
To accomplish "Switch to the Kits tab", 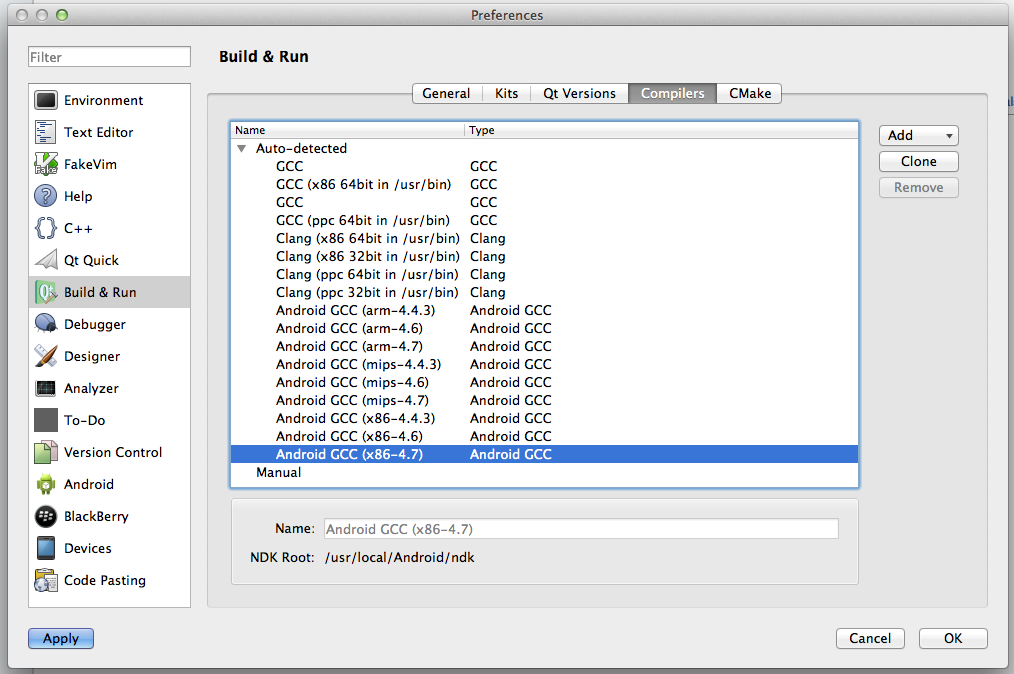I will [x=506, y=93].
